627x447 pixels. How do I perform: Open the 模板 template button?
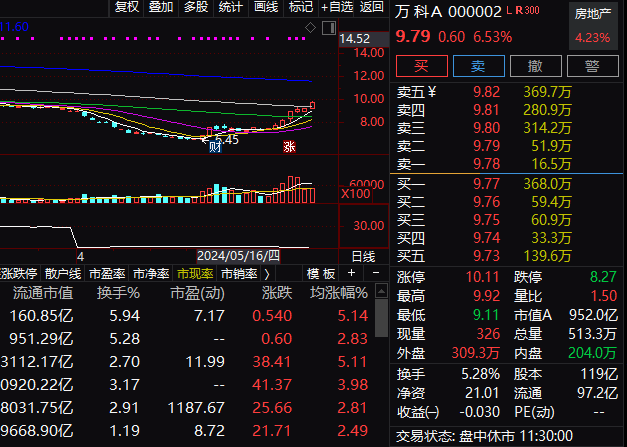[321, 274]
